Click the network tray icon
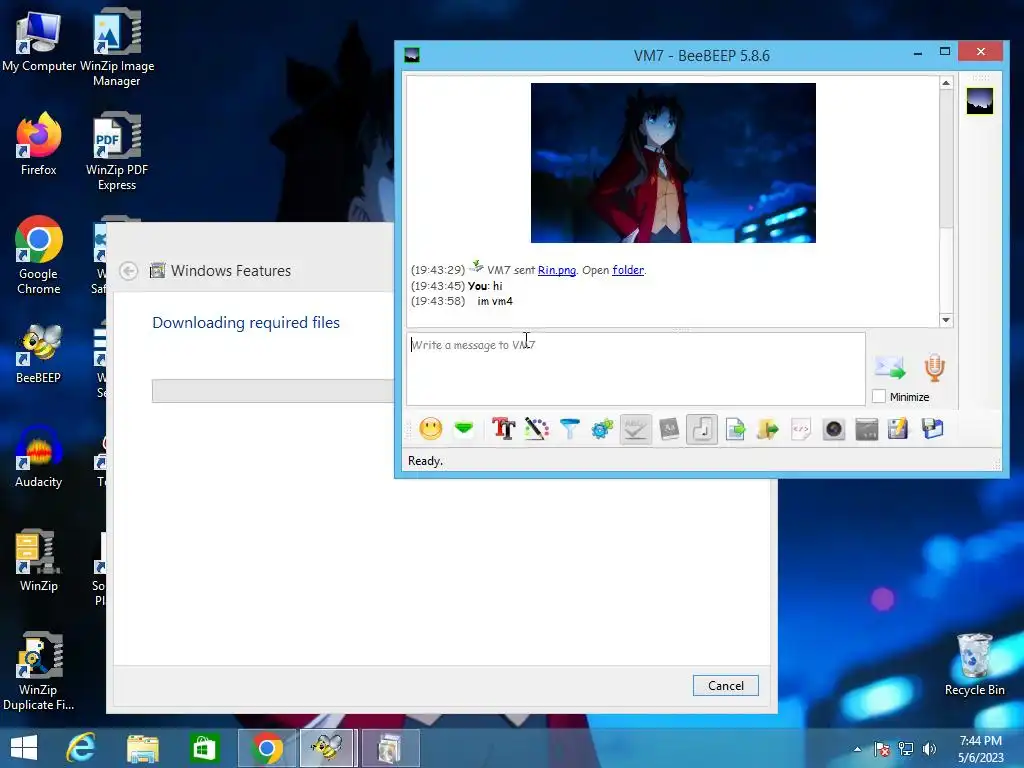 click(x=906, y=749)
